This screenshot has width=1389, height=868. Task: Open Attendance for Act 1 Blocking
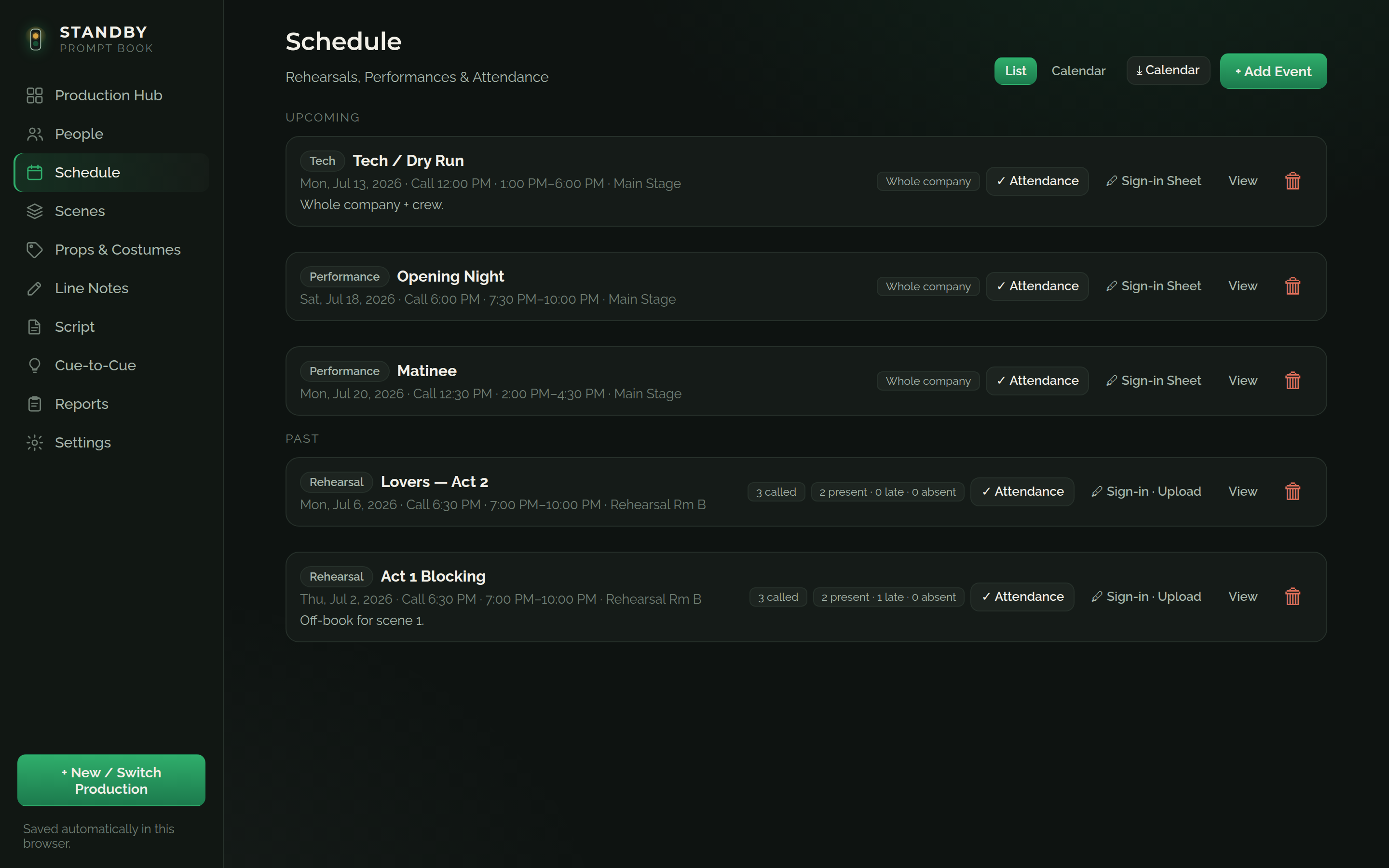[1022, 597]
